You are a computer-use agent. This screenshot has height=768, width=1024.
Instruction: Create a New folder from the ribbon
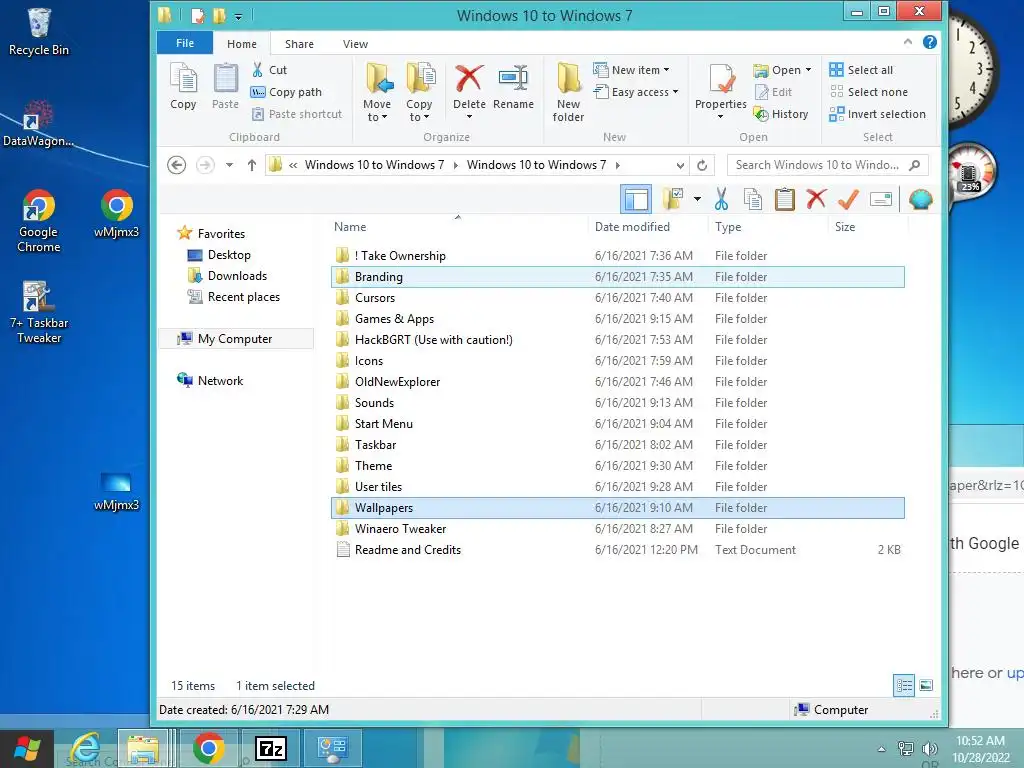click(568, 92)
